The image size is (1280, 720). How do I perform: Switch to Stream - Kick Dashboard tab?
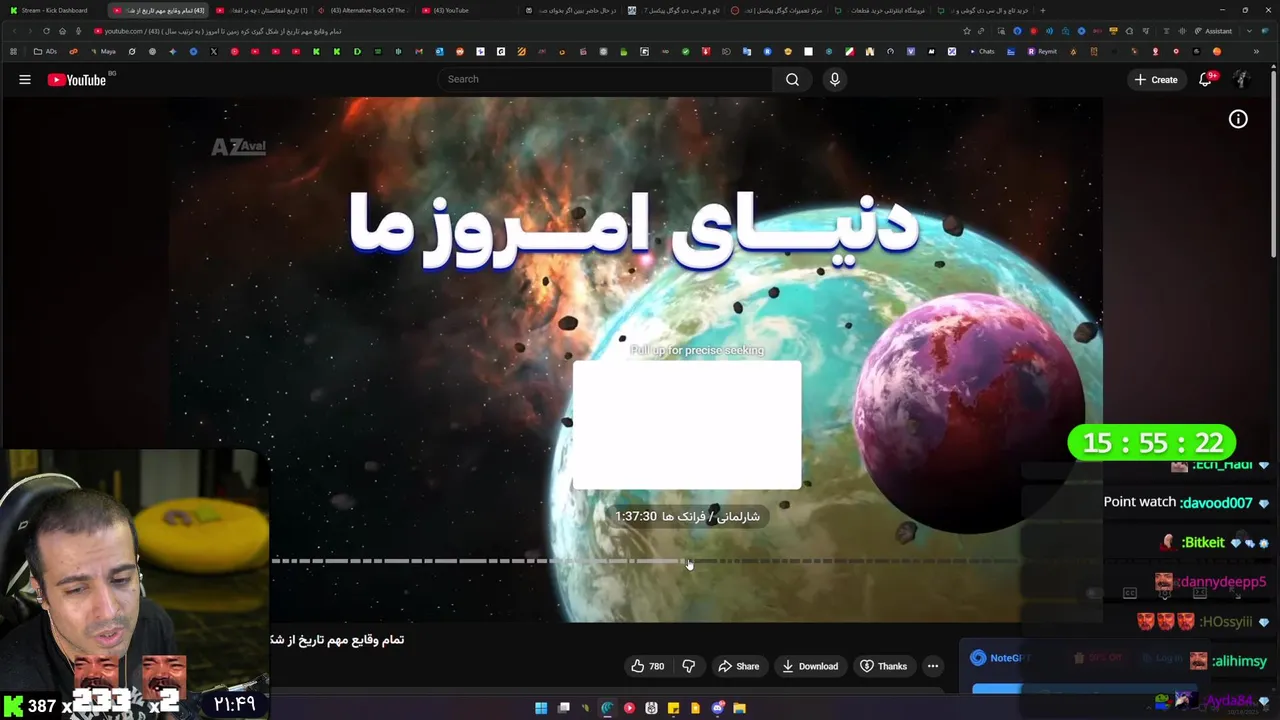[54, 10]
